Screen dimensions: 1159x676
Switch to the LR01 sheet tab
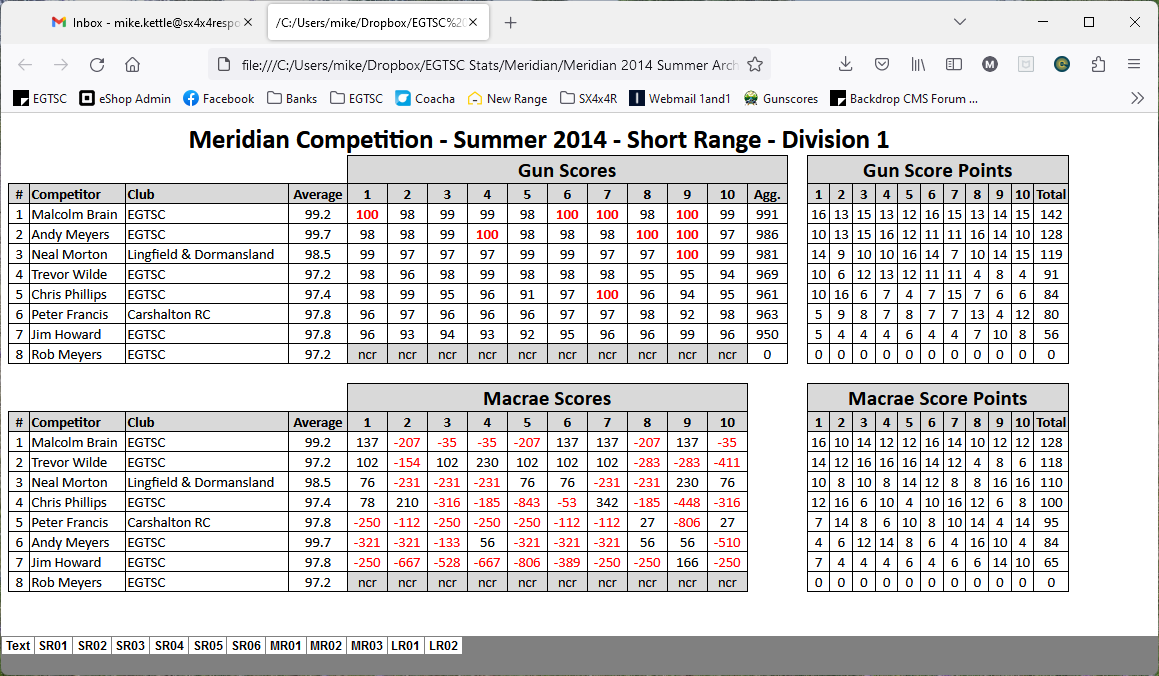[406, 646]
